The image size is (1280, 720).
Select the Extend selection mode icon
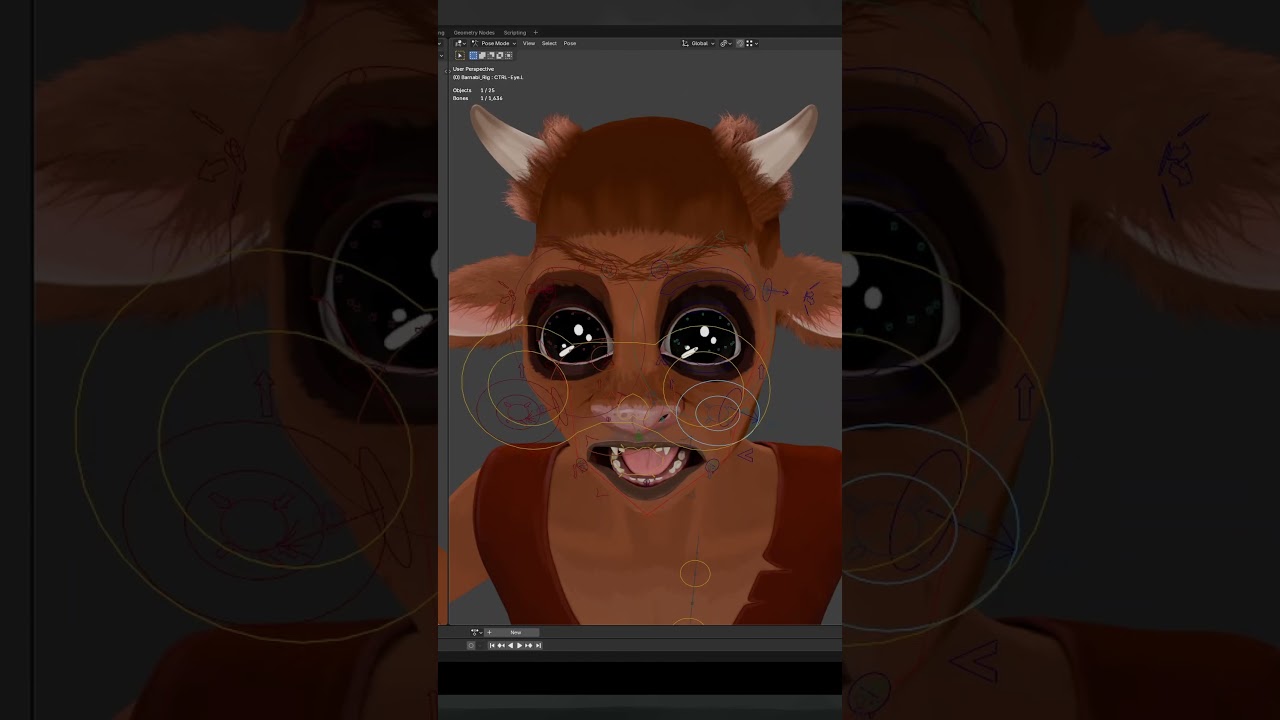[x=482, y=55]
